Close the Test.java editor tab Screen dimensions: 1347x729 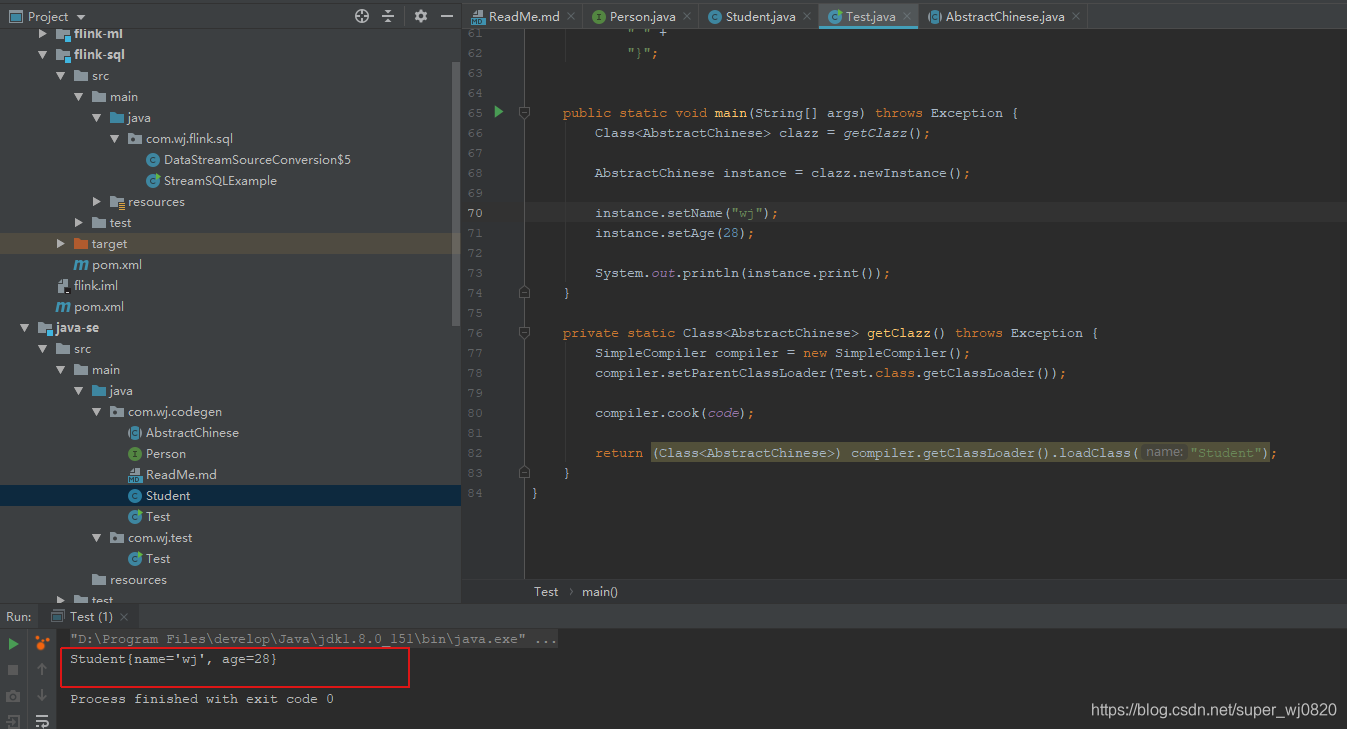pos(907,16)
